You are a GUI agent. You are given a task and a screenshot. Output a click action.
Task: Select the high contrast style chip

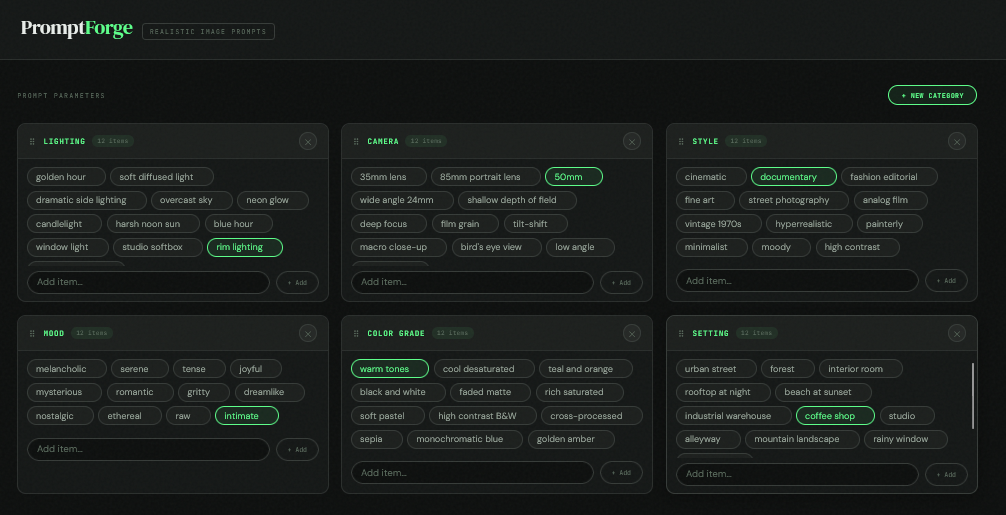pos(858,247)
